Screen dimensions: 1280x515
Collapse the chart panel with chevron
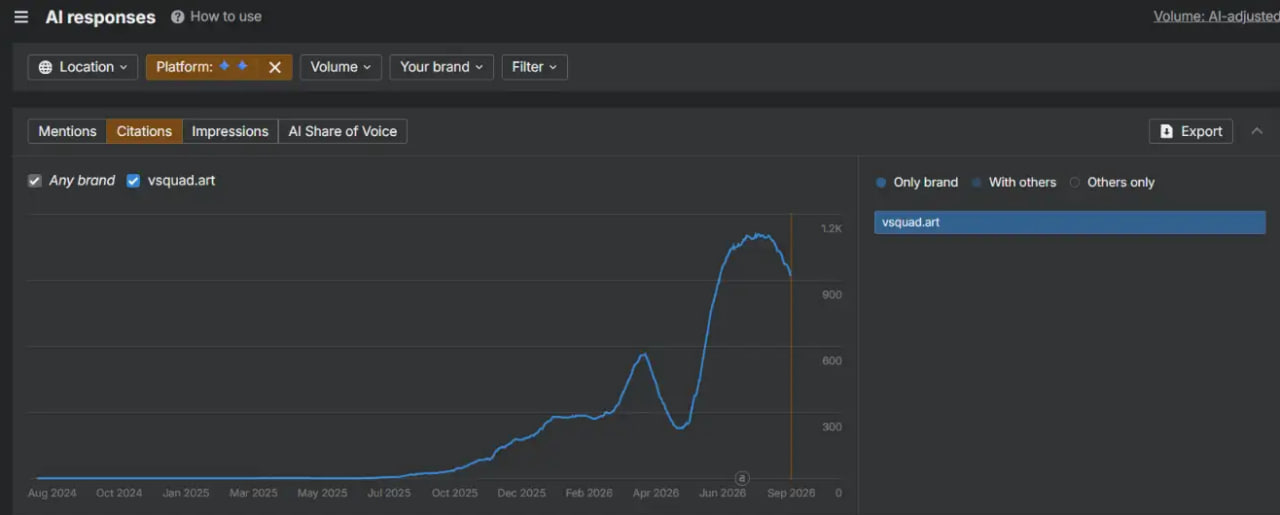click(1257, 131)
